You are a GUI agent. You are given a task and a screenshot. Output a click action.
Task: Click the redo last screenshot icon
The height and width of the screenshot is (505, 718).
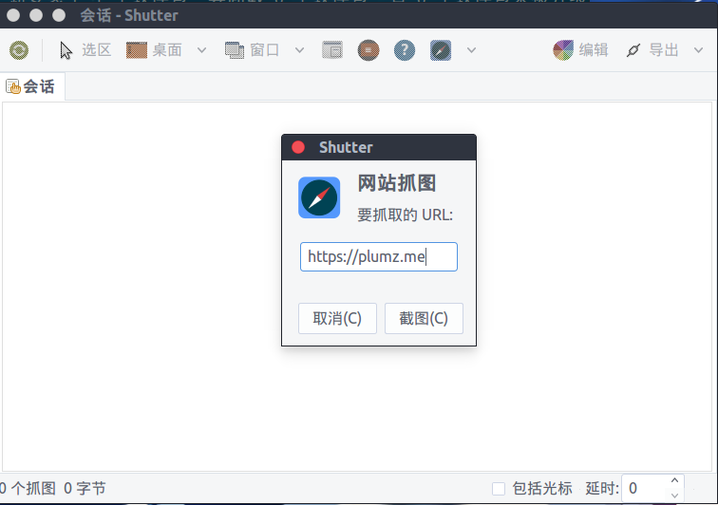[x=19, y=50]
